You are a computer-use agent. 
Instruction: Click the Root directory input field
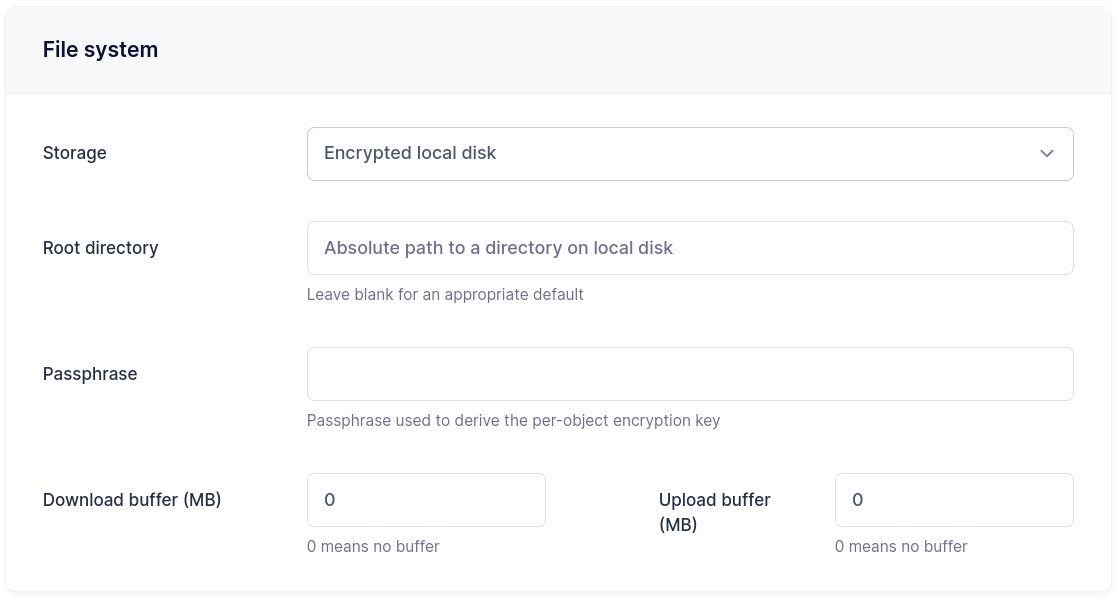690,248
